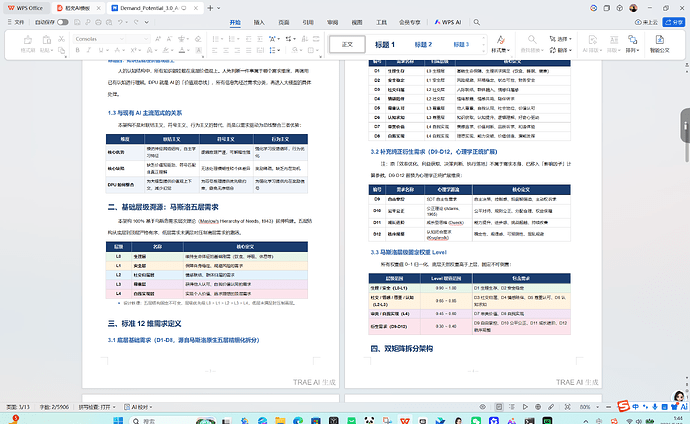
Task: Open the Insert (插入) ribbon tab
Action: 259,22
